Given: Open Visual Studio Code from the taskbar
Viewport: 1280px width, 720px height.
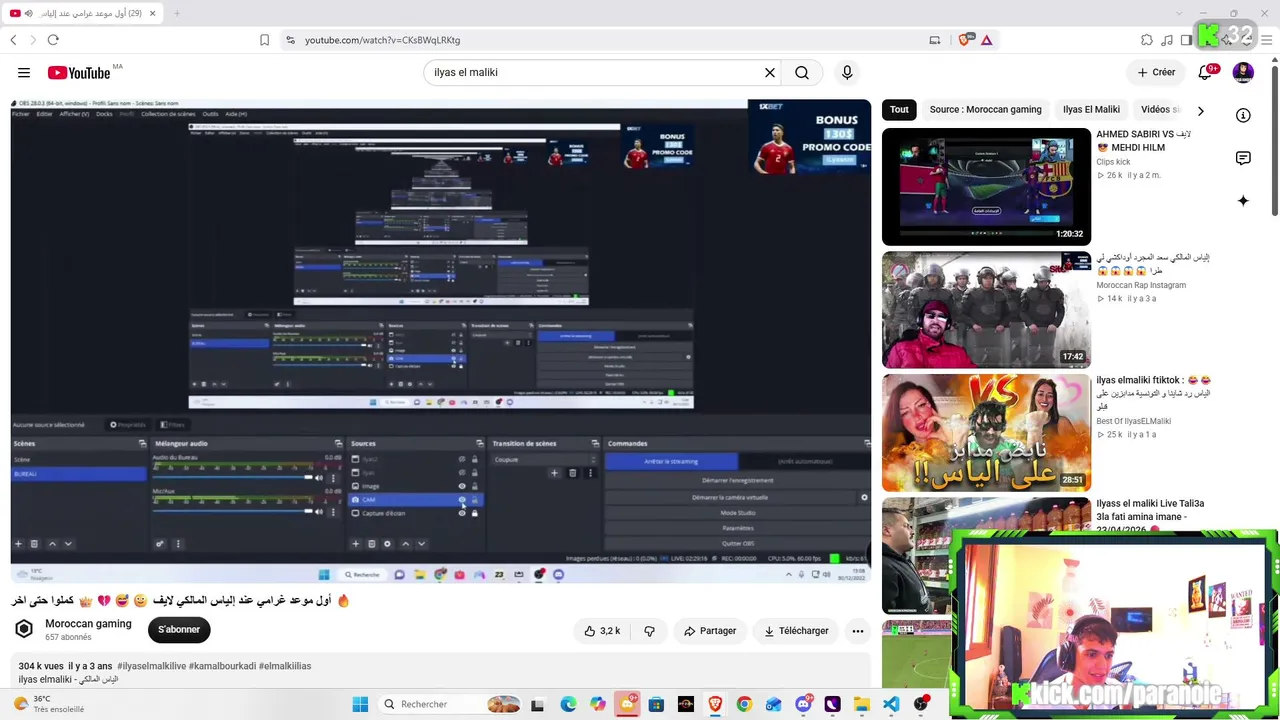Looking at the screenshot, I should 891,704.
